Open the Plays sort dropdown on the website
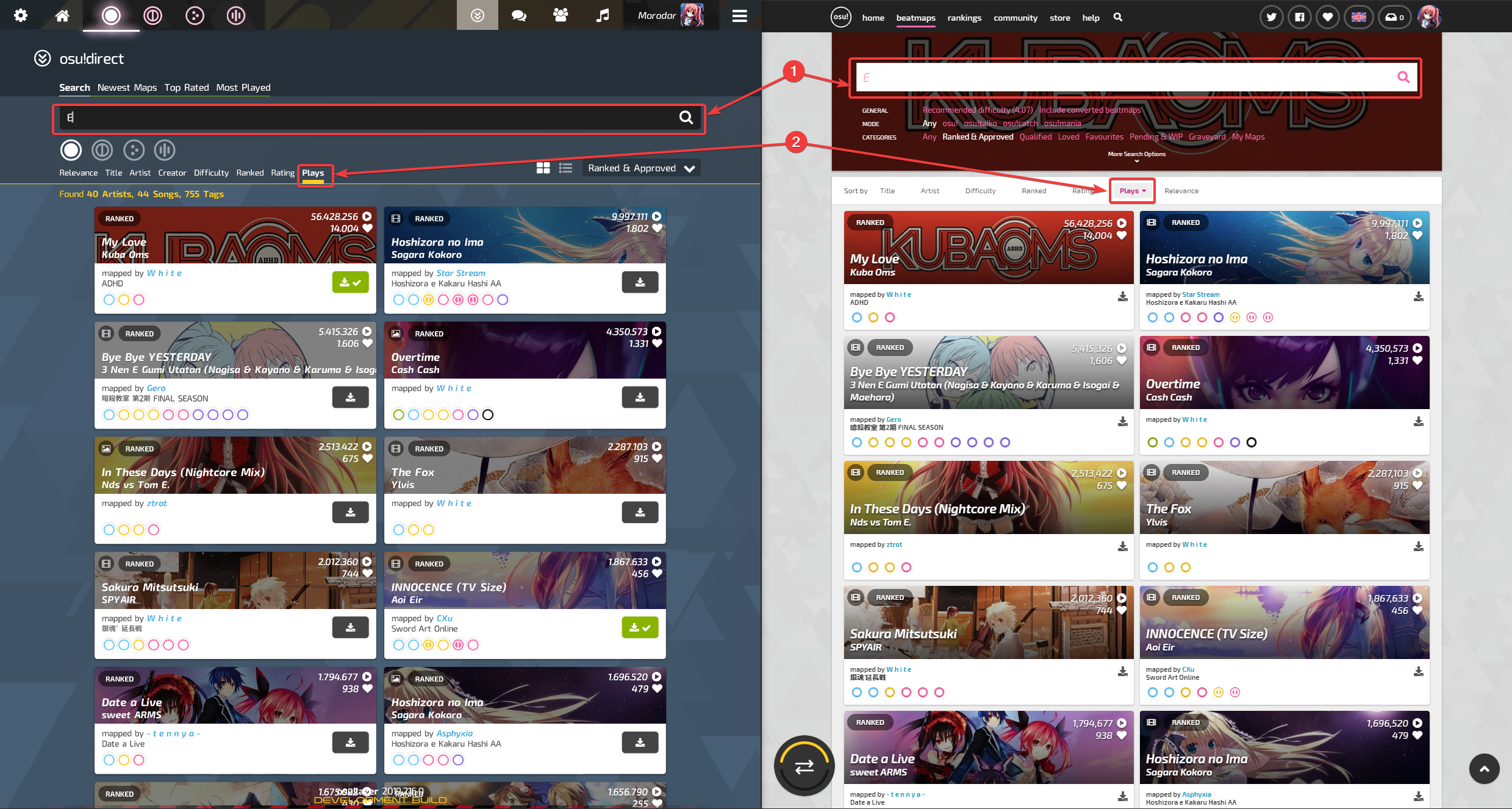This screenshot has width=1512, height=809. click(x=1131, y=190)
